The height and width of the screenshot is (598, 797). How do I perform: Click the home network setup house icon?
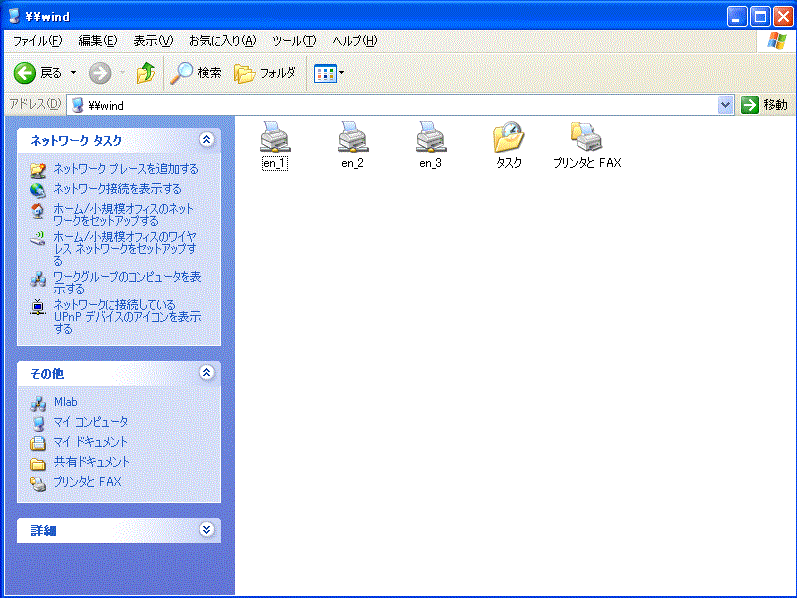[x=38, y=211]
